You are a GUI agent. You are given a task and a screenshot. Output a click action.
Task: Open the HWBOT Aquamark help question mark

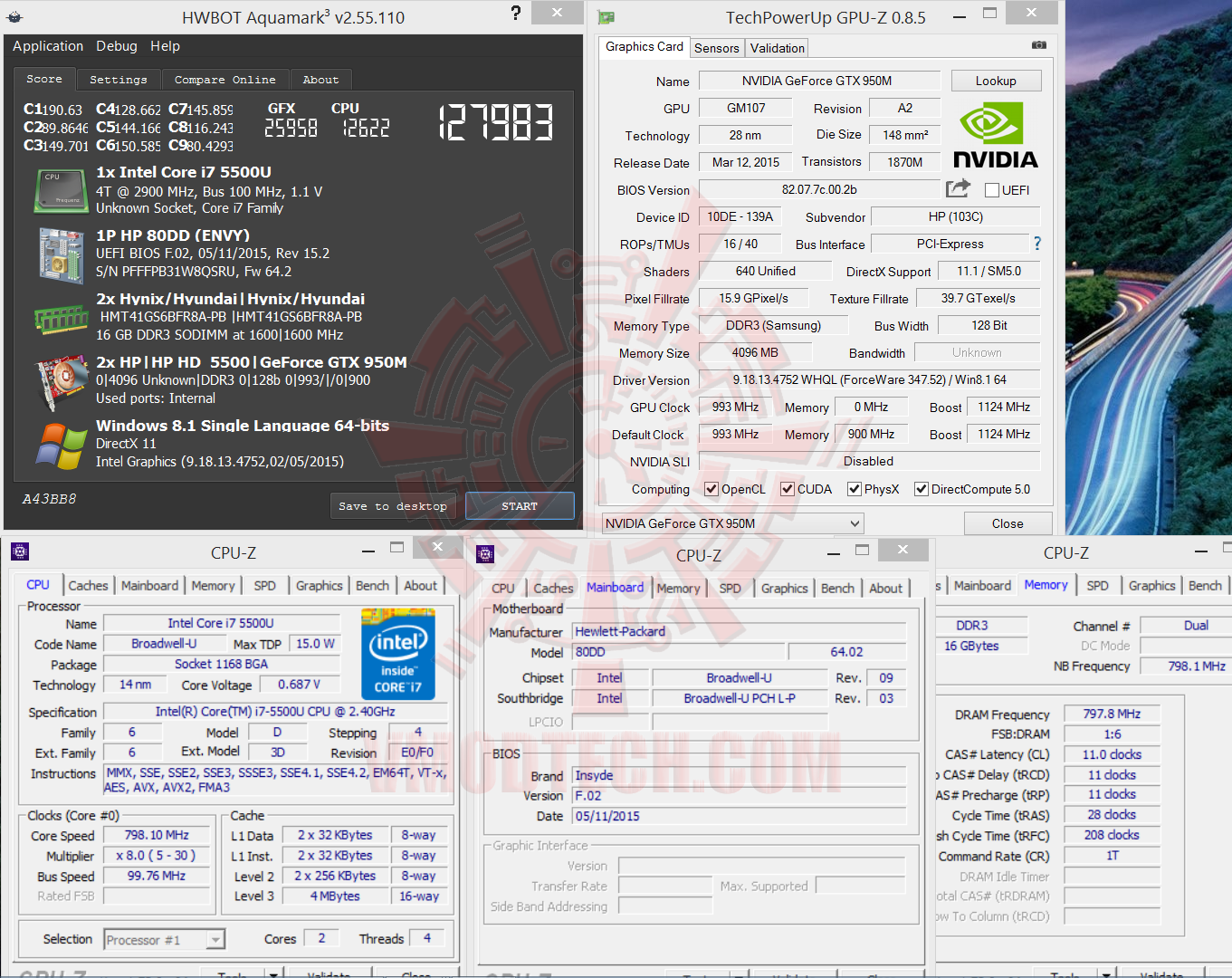tap(516, 13)
